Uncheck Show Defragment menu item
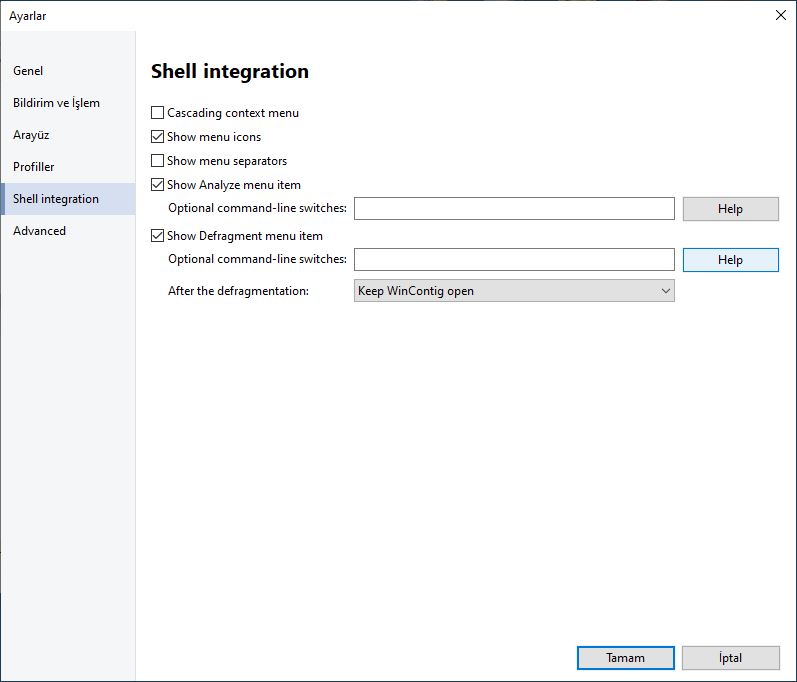The width and height of the screenshot is (797, 682). 158,236
